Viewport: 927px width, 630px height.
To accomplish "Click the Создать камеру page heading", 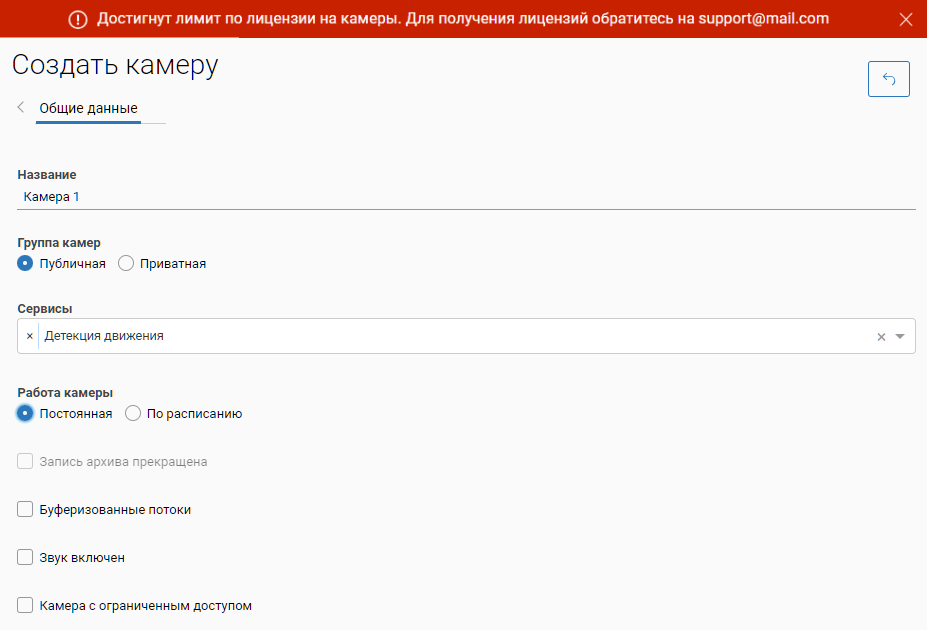I will coord(115,66).
